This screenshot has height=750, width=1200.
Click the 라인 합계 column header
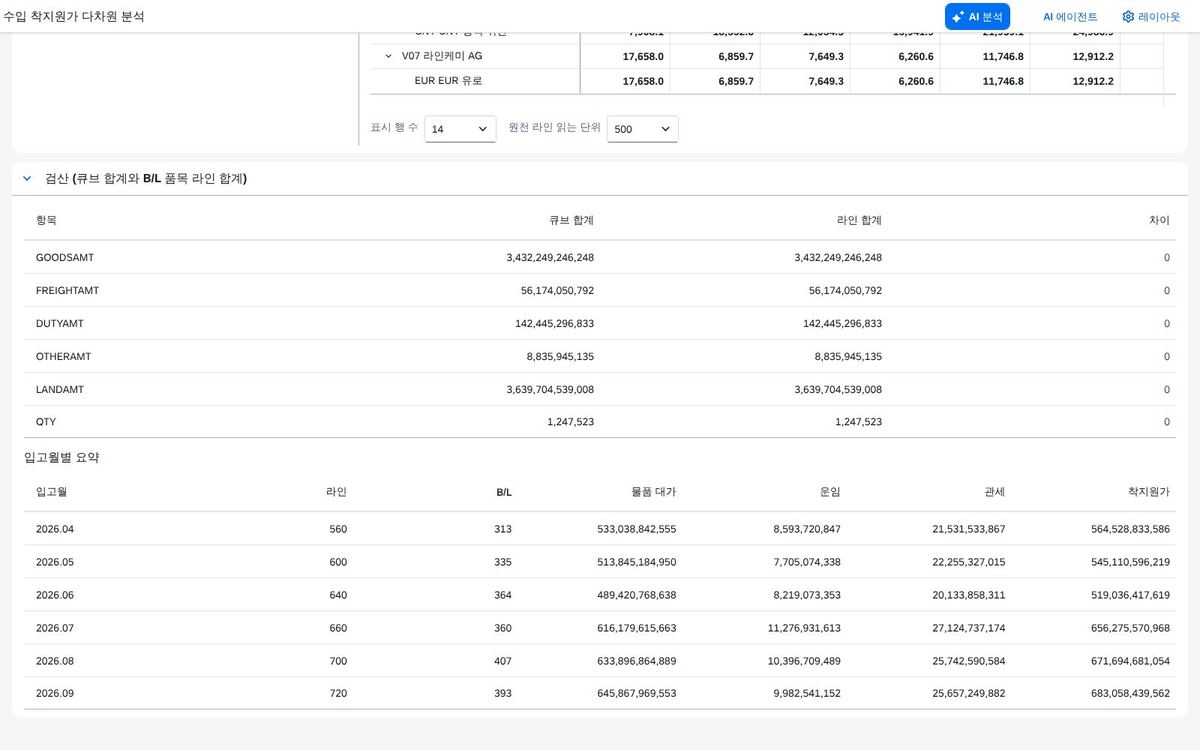pos(859,220)
